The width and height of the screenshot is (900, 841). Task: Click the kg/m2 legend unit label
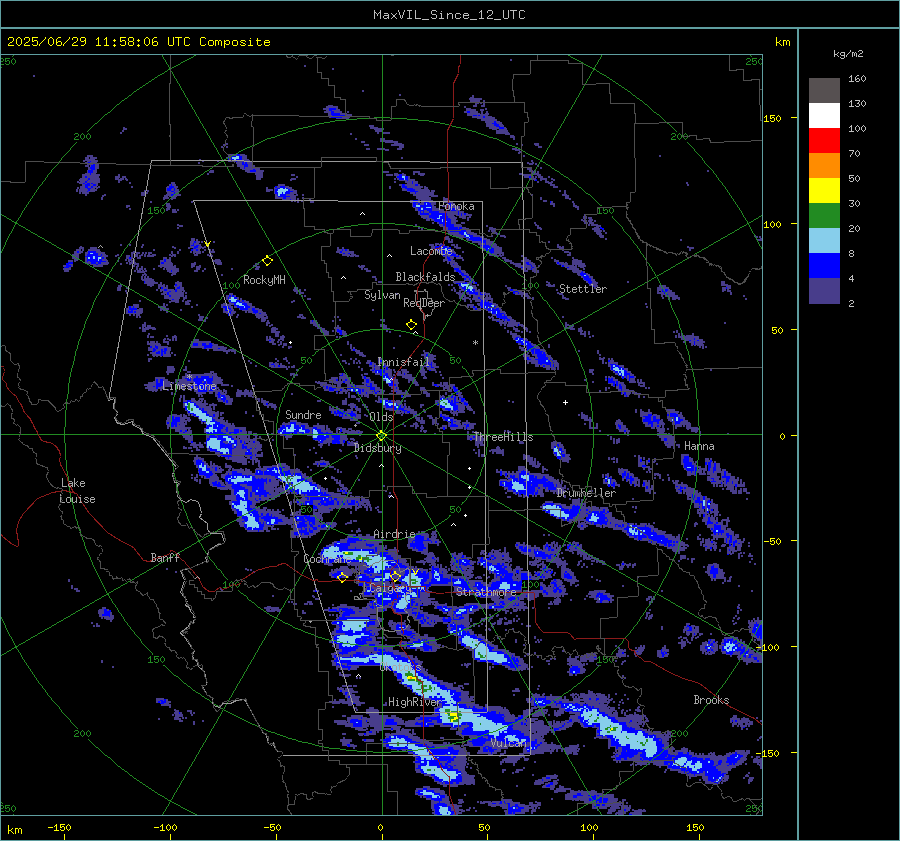pyautogui.click(x=848, y=54)
